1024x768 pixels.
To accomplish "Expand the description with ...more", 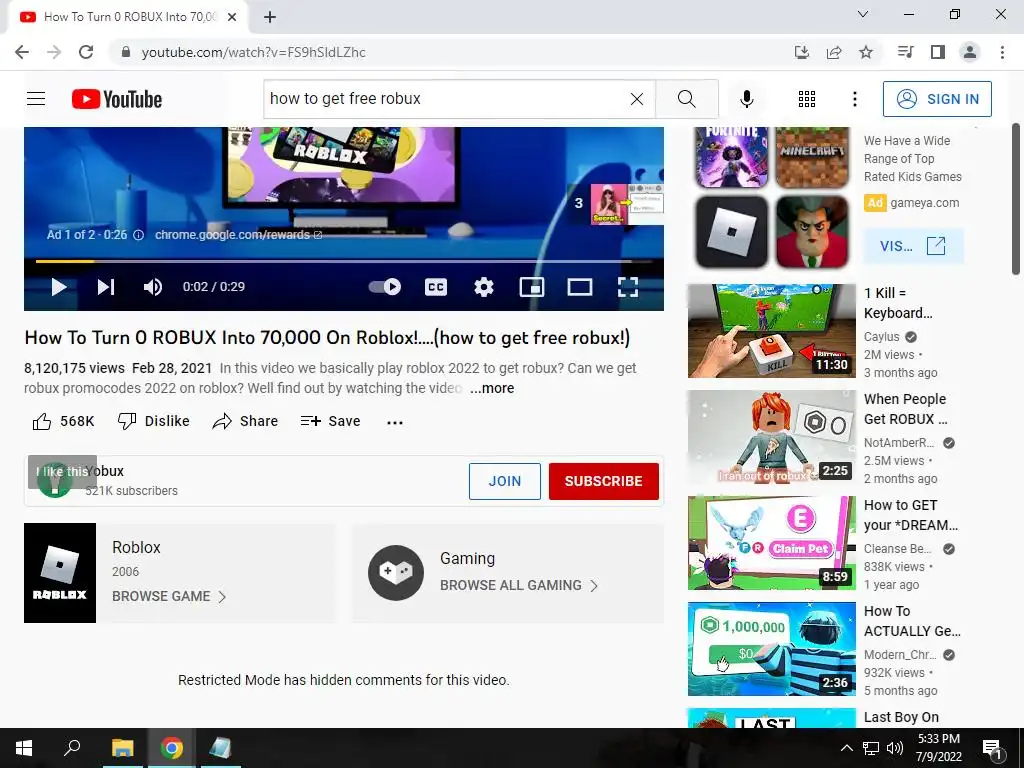I will pos(492,388).
